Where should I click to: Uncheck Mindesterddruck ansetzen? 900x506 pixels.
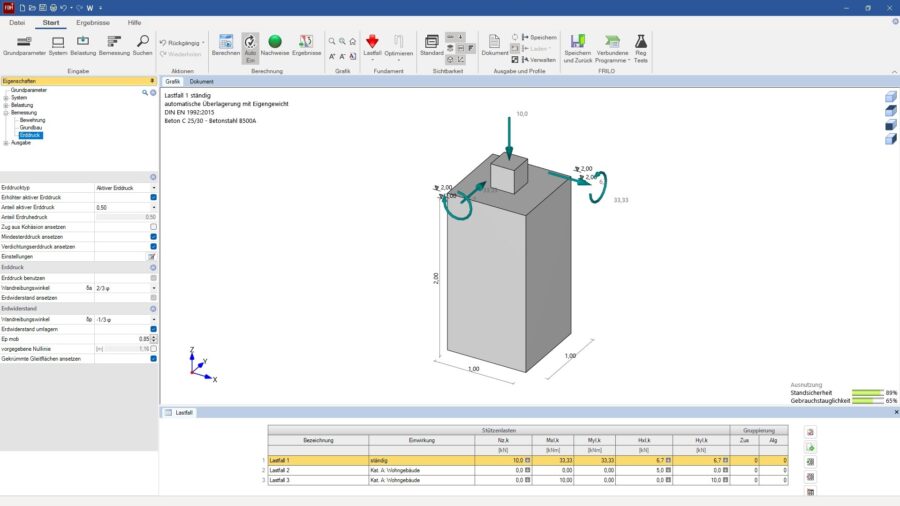153,237
